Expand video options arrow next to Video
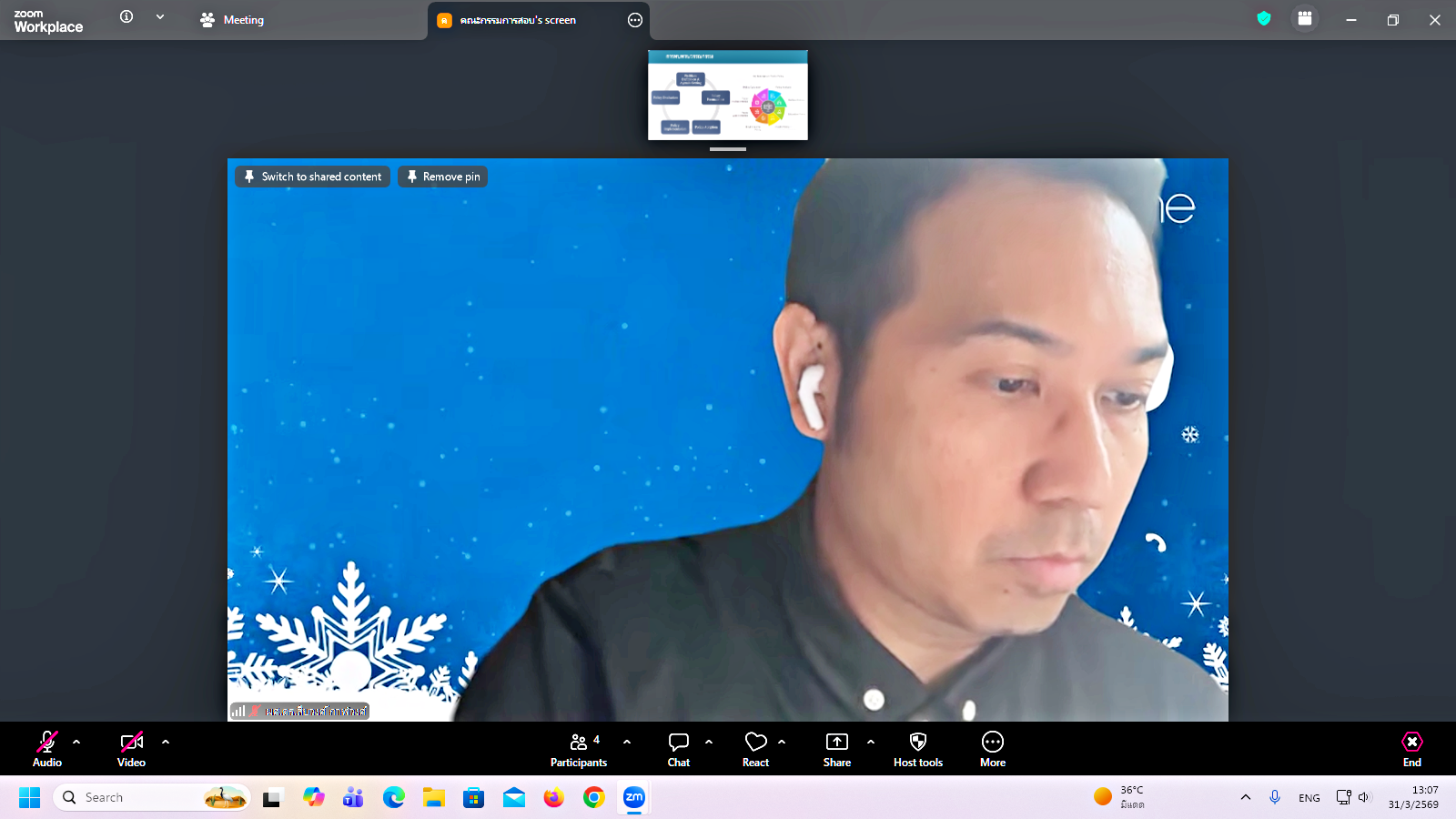The height and width of the screenshot is (819, 1456). click(166, 742)
